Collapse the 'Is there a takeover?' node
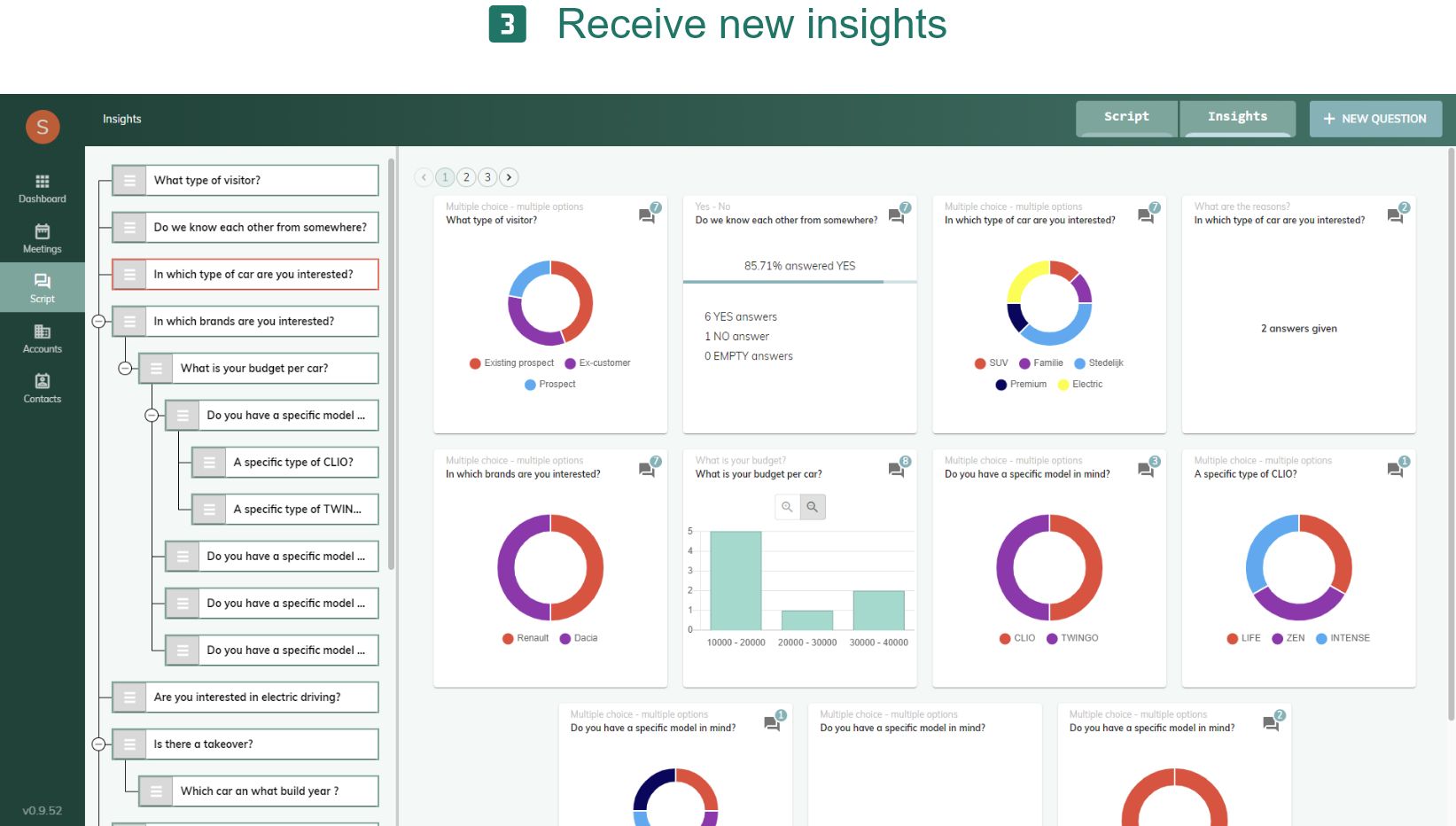 [99, 744]
